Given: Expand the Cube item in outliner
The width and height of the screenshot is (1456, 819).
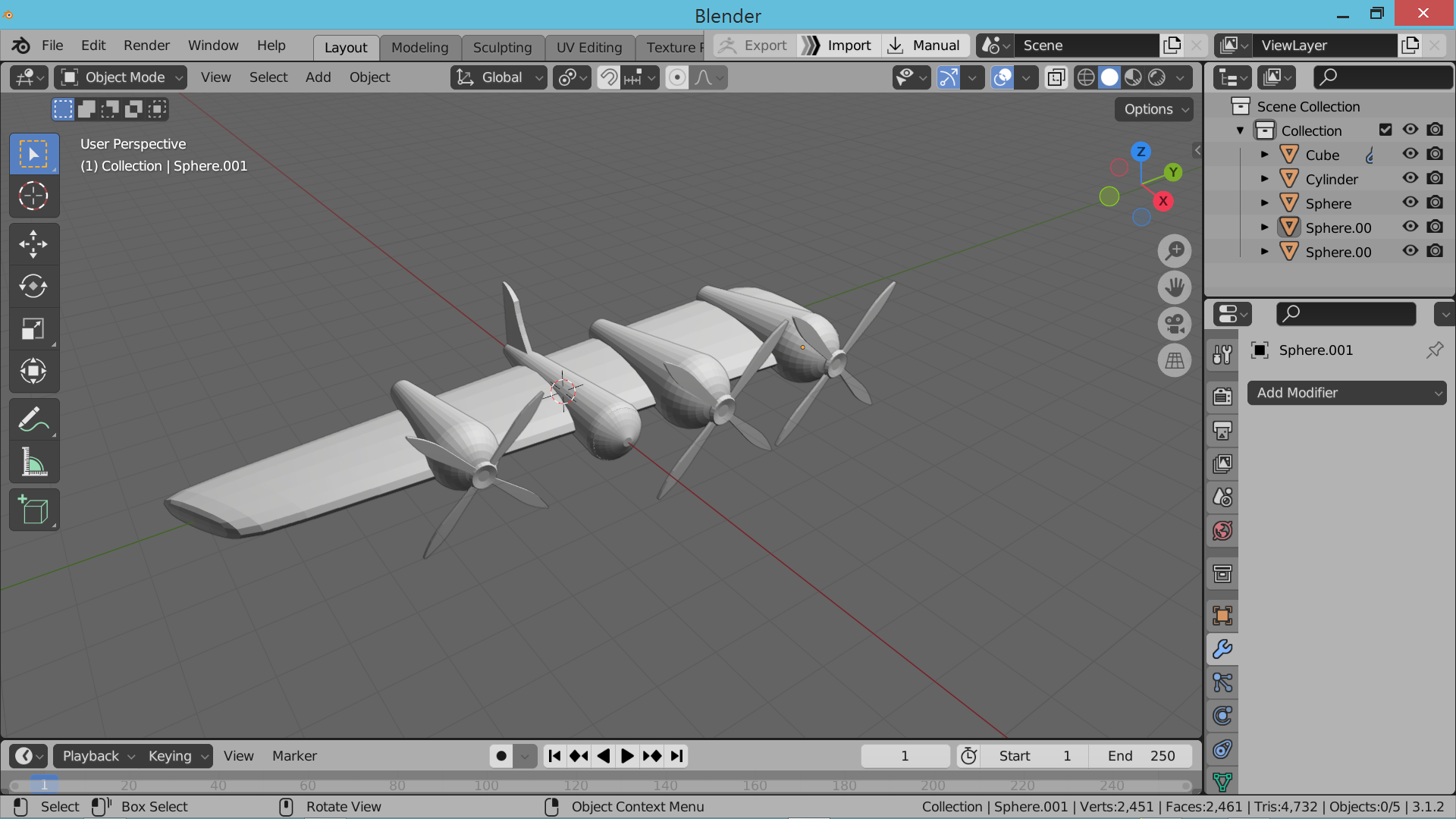Looking at the screenshot, I should click(x=1264, y=155).
